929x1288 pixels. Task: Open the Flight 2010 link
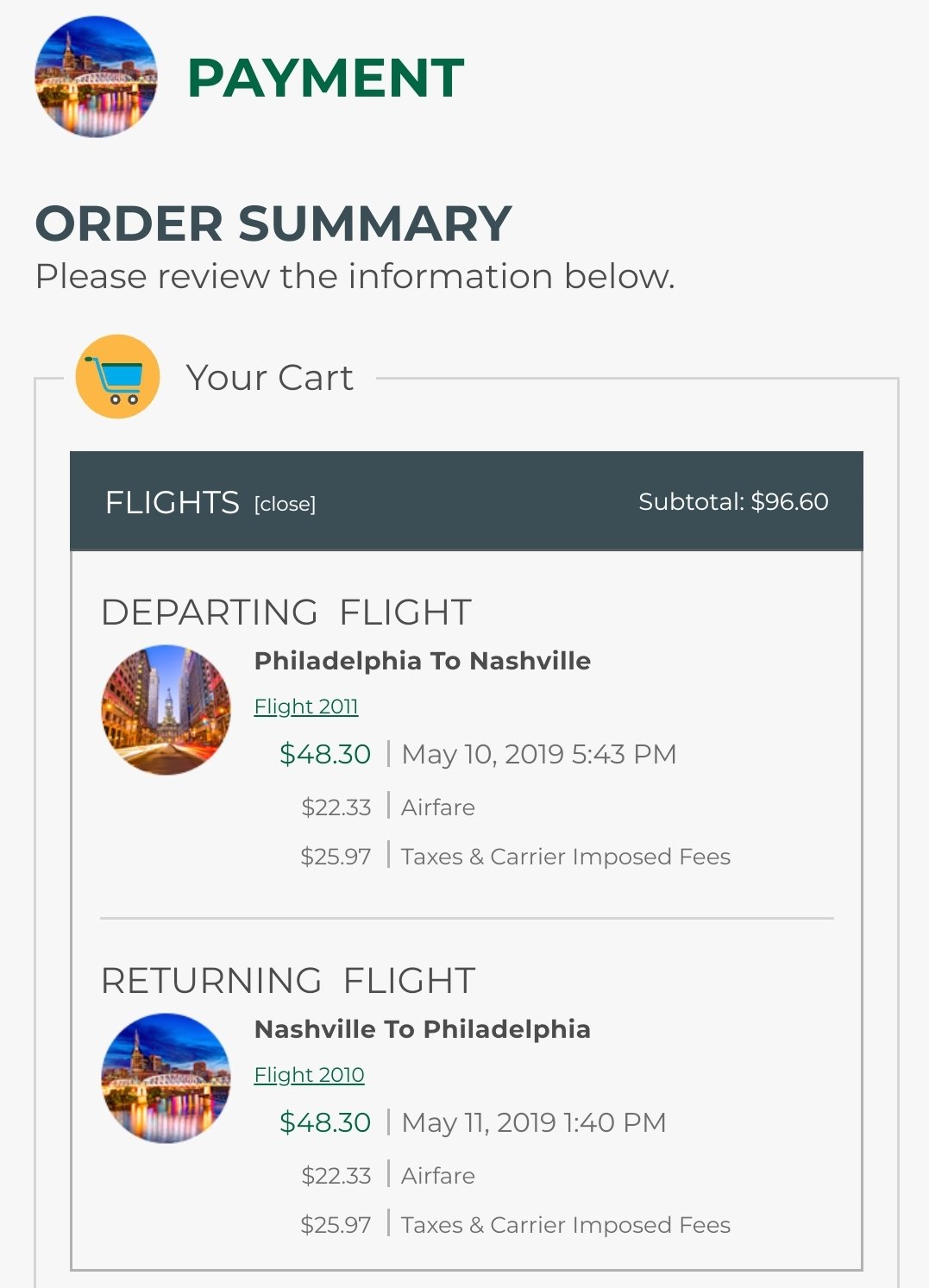point(309,1075)
